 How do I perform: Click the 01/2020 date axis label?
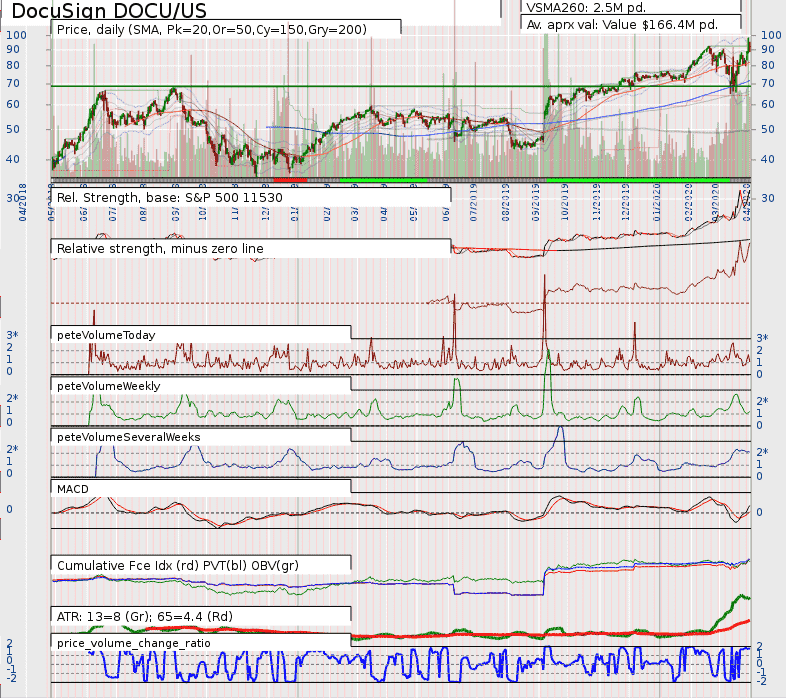[657, 203]
